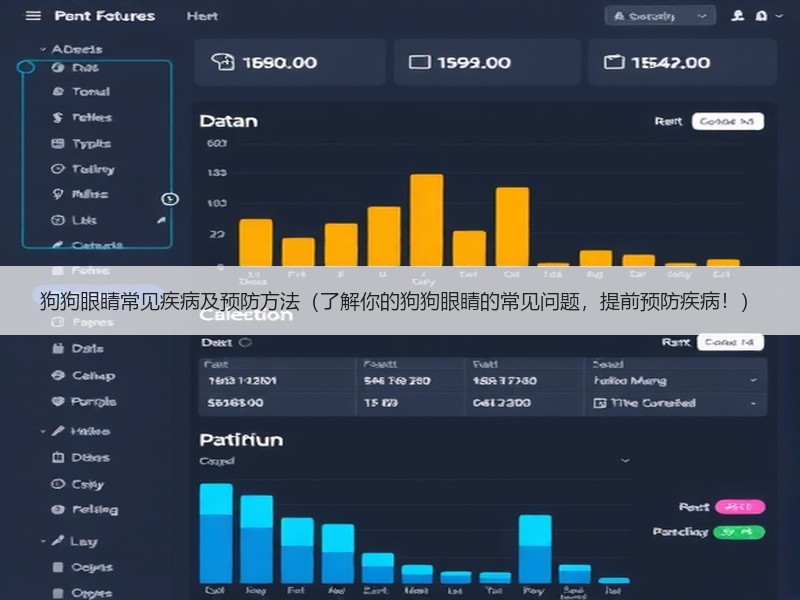This screenshot has width=800, height=600.
Task: Select the tallest orange bar in the Datan chart
Action: (427, 220)
